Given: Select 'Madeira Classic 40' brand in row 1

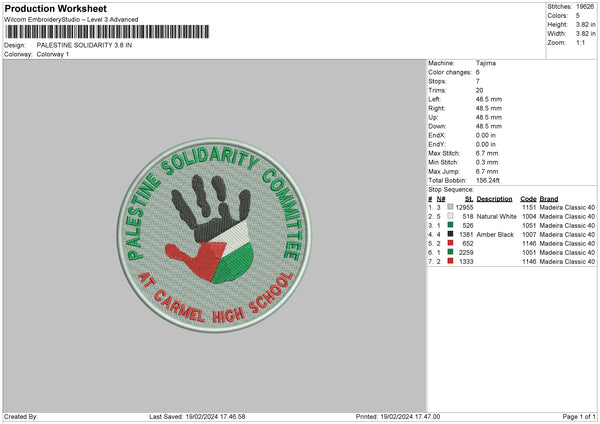Looking at the screenshot, I should 567,207.
